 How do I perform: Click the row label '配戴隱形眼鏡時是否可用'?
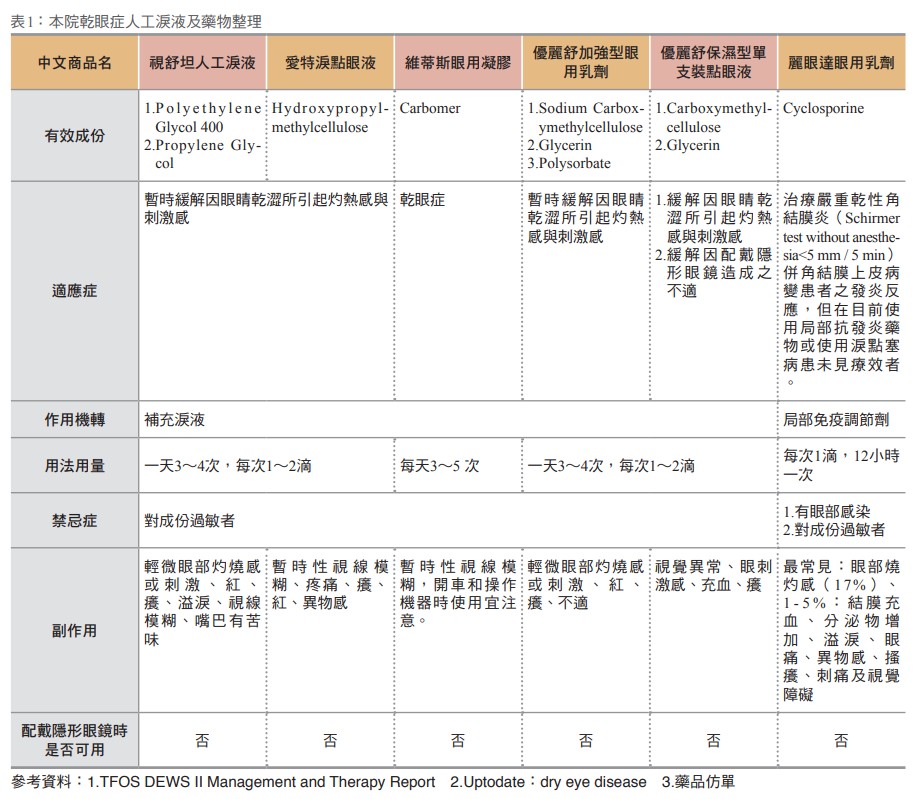click(x=74, y=740)
